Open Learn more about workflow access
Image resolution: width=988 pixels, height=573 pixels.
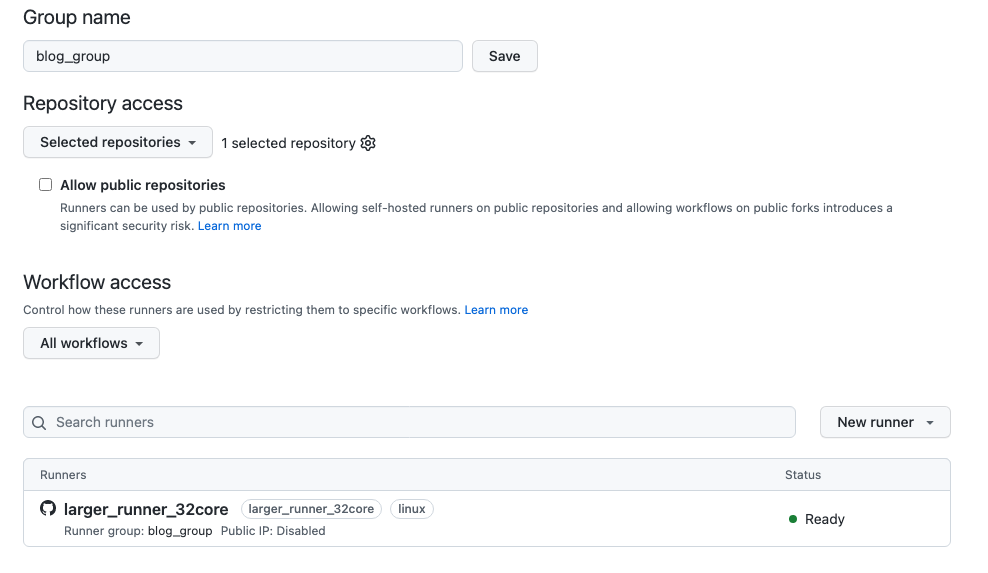click(496, 310)
